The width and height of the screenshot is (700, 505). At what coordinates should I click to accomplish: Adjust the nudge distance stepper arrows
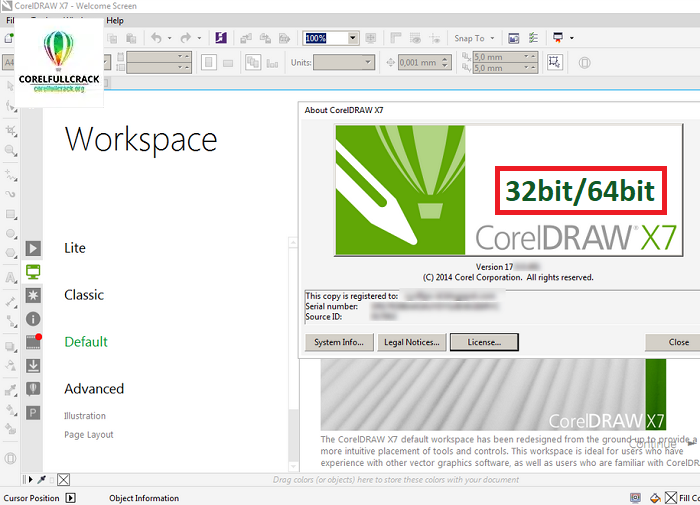point(445,63)
